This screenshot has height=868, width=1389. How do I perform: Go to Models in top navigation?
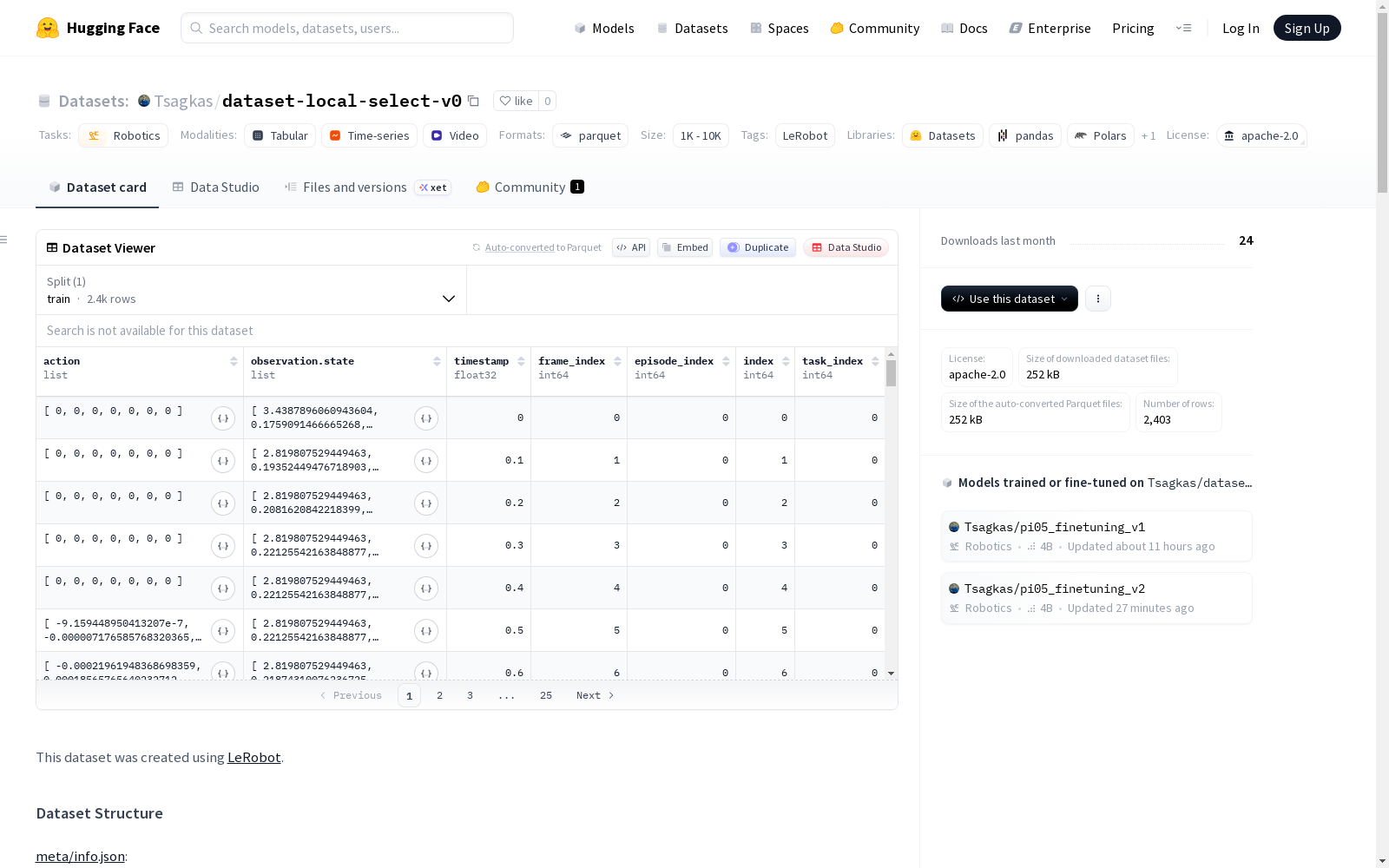click(x=604, y=28)
